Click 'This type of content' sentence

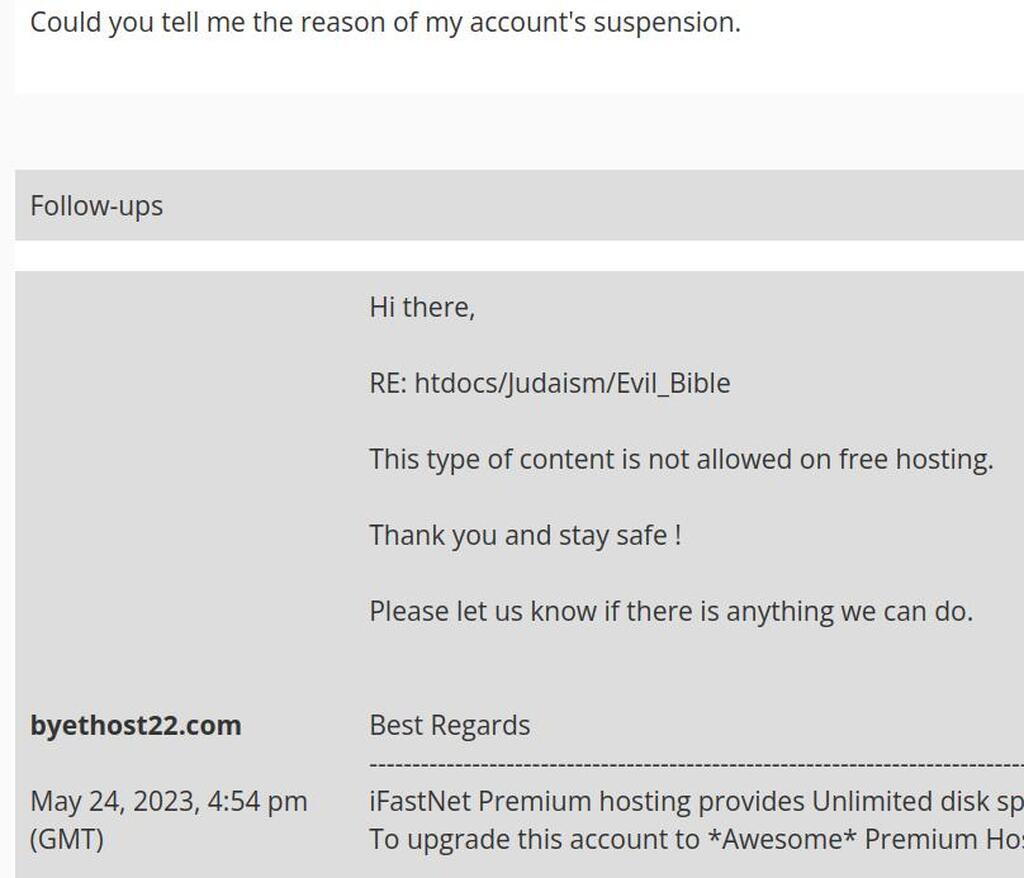pyautogui.click(x=681, y=459)
